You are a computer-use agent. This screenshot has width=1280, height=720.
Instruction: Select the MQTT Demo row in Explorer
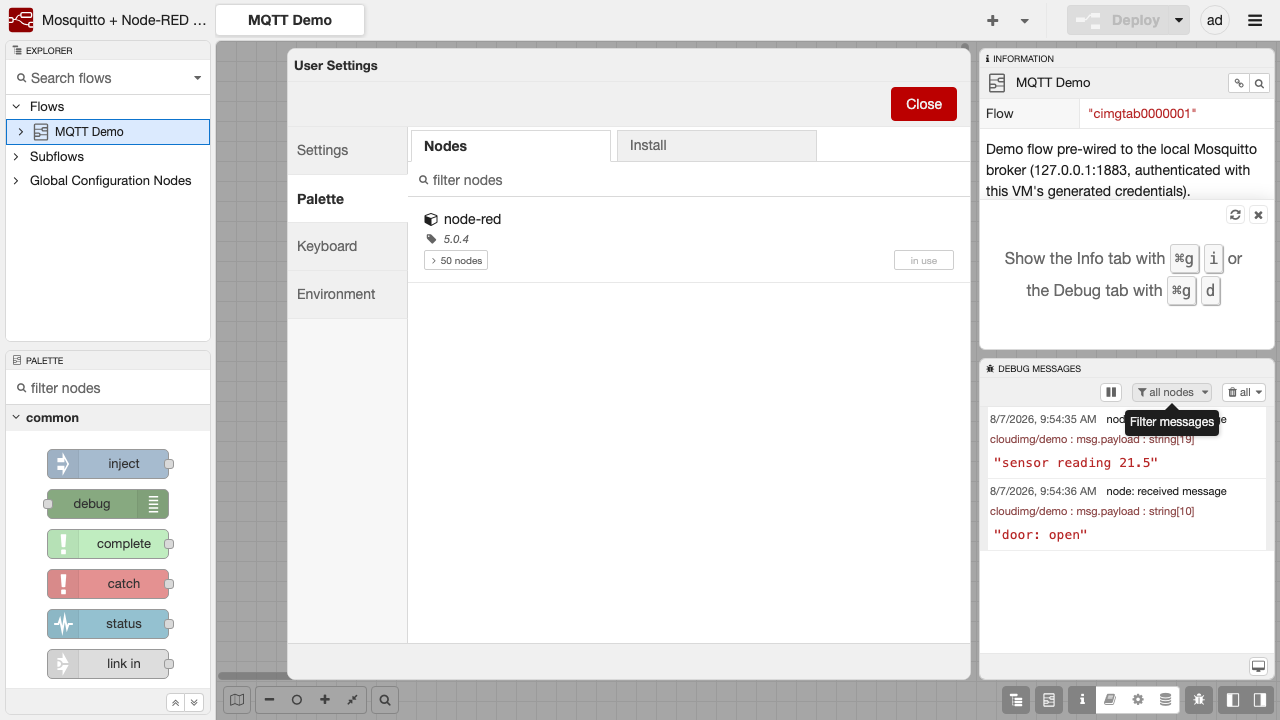(108, 131)
